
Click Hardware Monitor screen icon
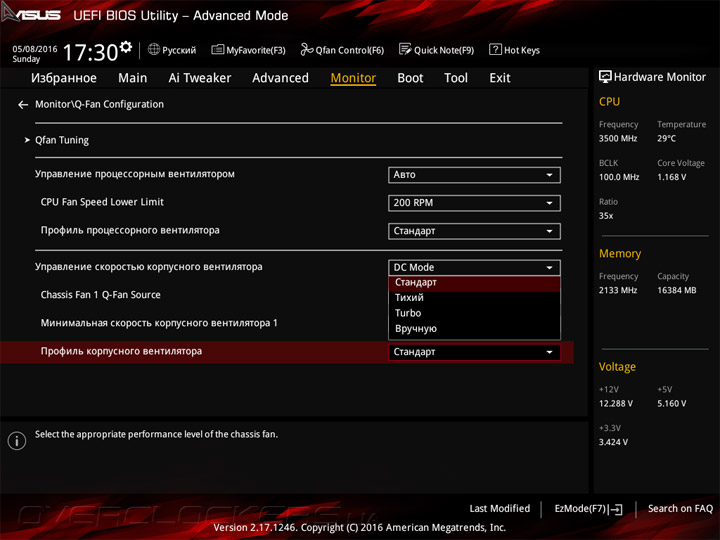click(605, 77)
